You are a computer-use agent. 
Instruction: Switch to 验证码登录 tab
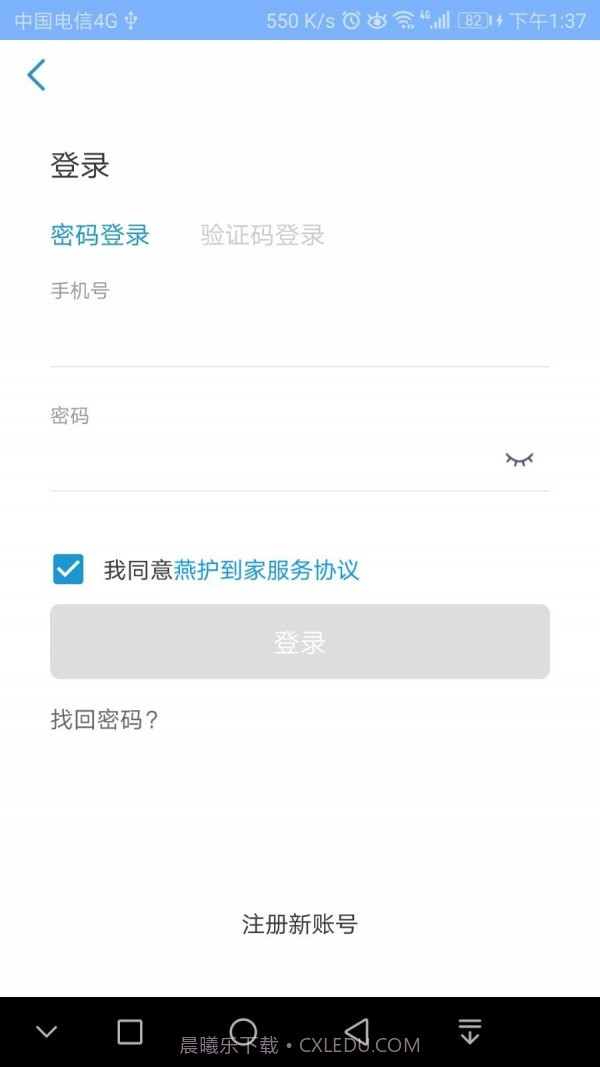(262, 235)
